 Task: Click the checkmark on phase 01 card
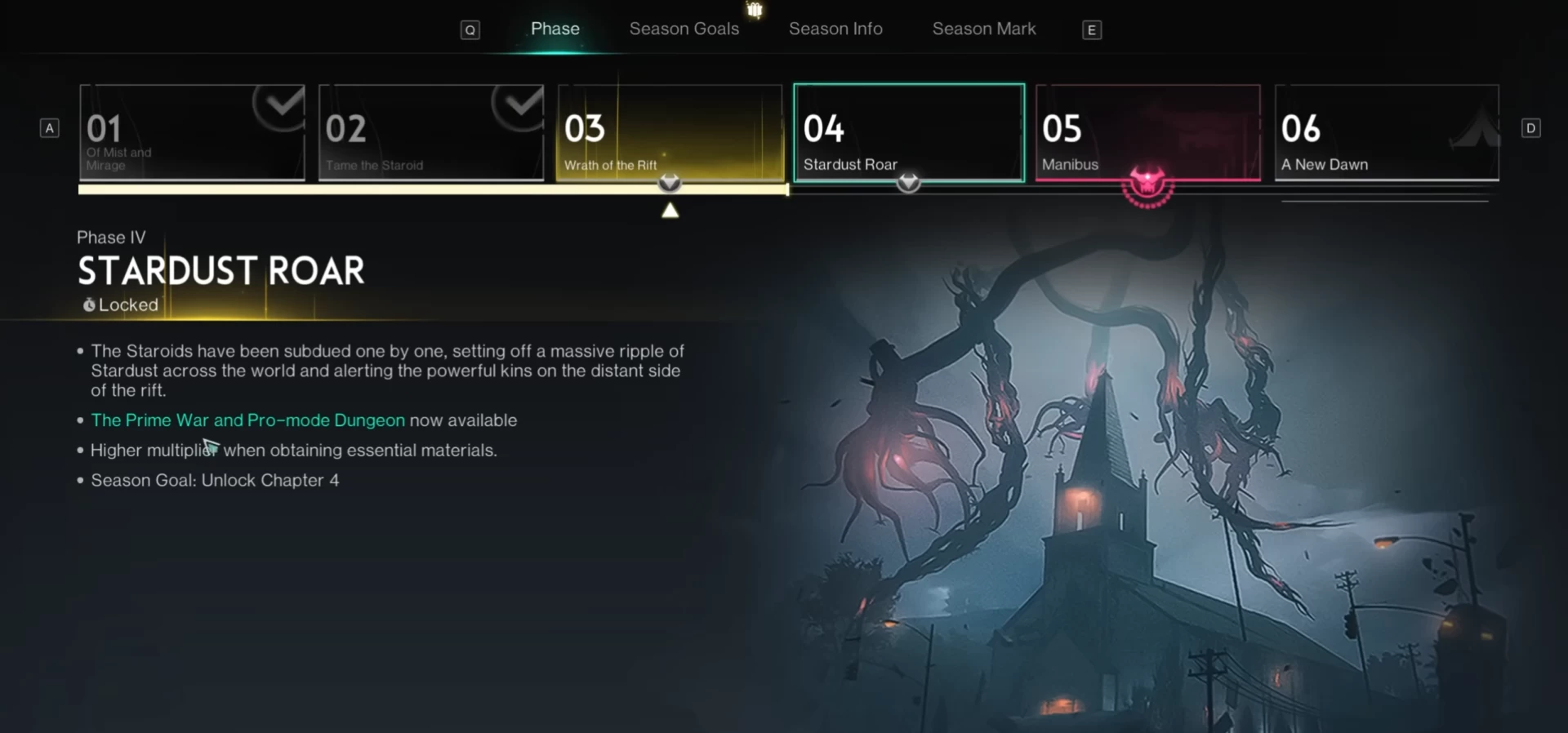(x=278, y=106)
